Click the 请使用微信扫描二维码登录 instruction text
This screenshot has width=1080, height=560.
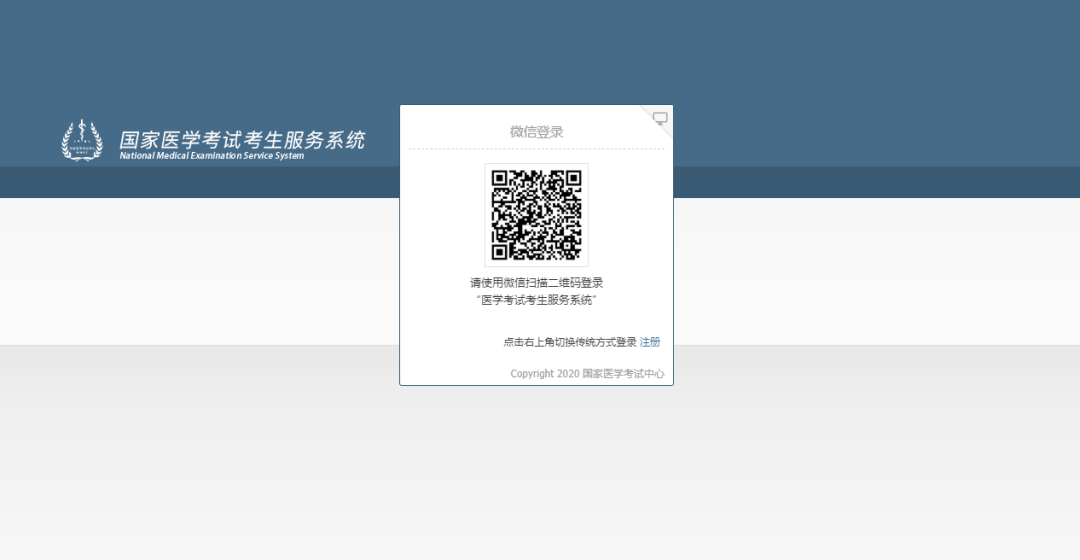click(x=537, y=282)
